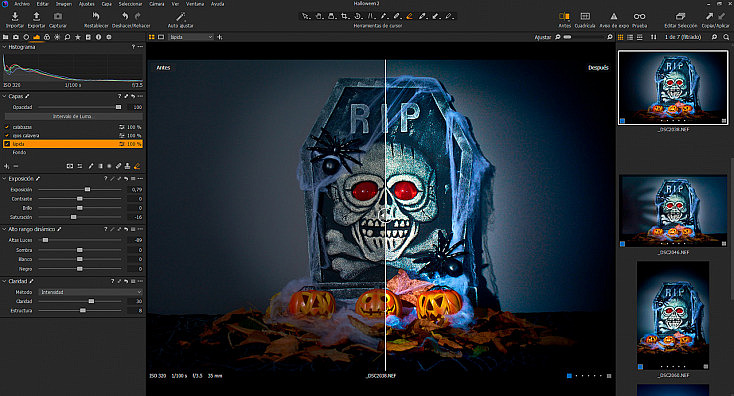Collapse the Alto rango dinámico panel
This screenshot has height=396, width=734.
[x=4, y=229]
